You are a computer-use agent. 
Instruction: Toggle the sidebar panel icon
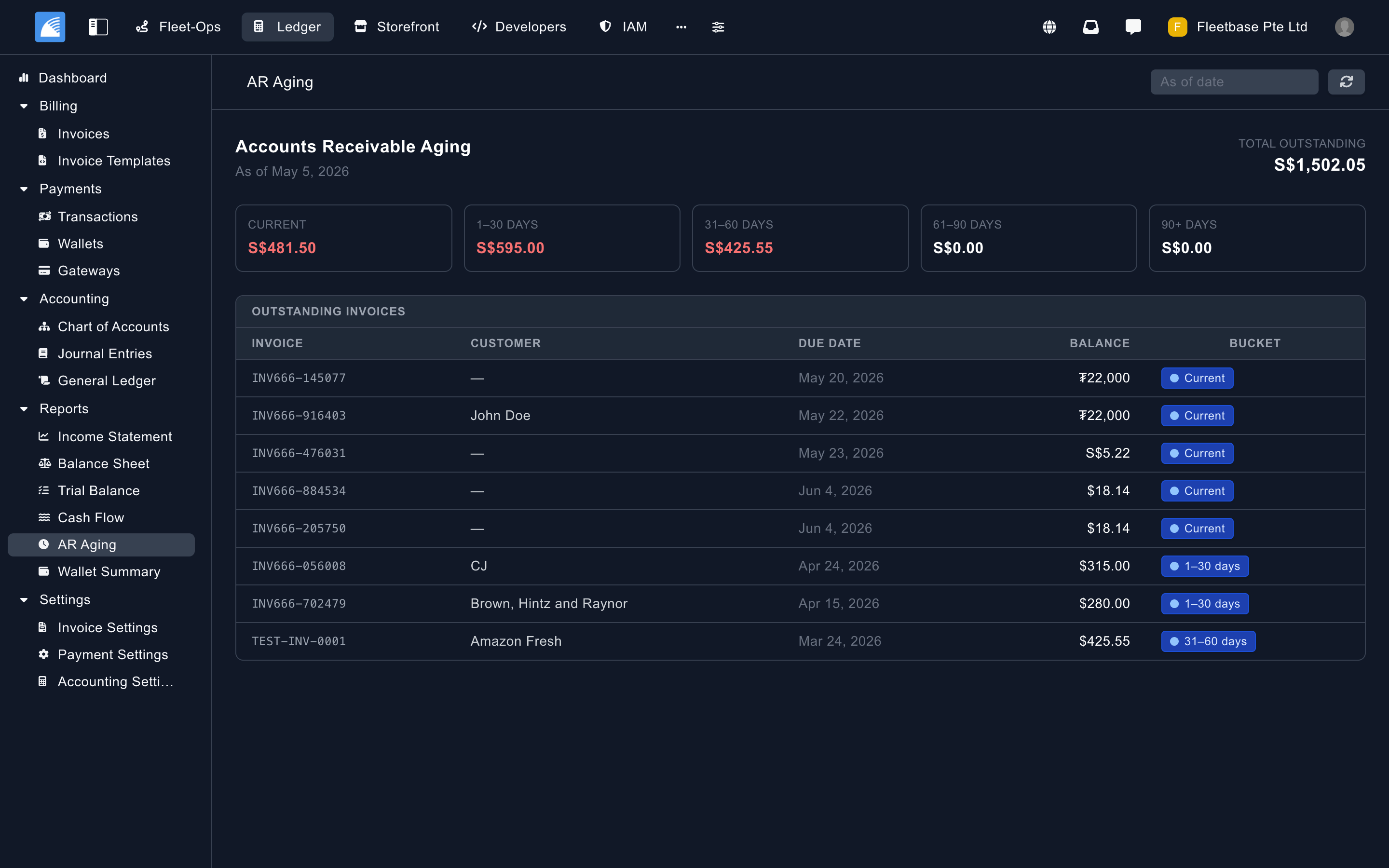[x=98, y=27]
